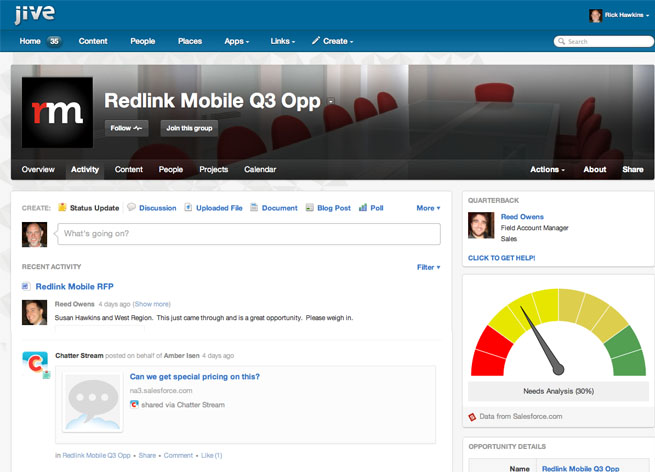The image size is (655, 472).
Task: Click the CLICK TO GET HELP! link
Action: [501, 258]
